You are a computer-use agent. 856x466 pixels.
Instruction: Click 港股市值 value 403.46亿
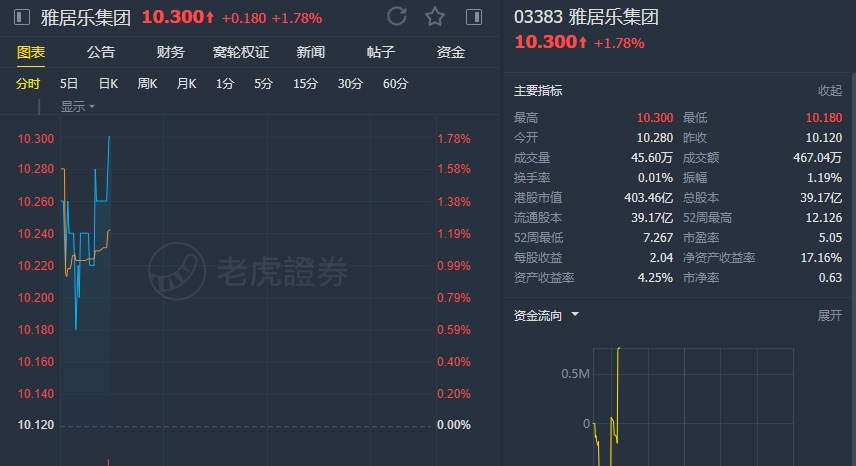[x=649, y=198]
